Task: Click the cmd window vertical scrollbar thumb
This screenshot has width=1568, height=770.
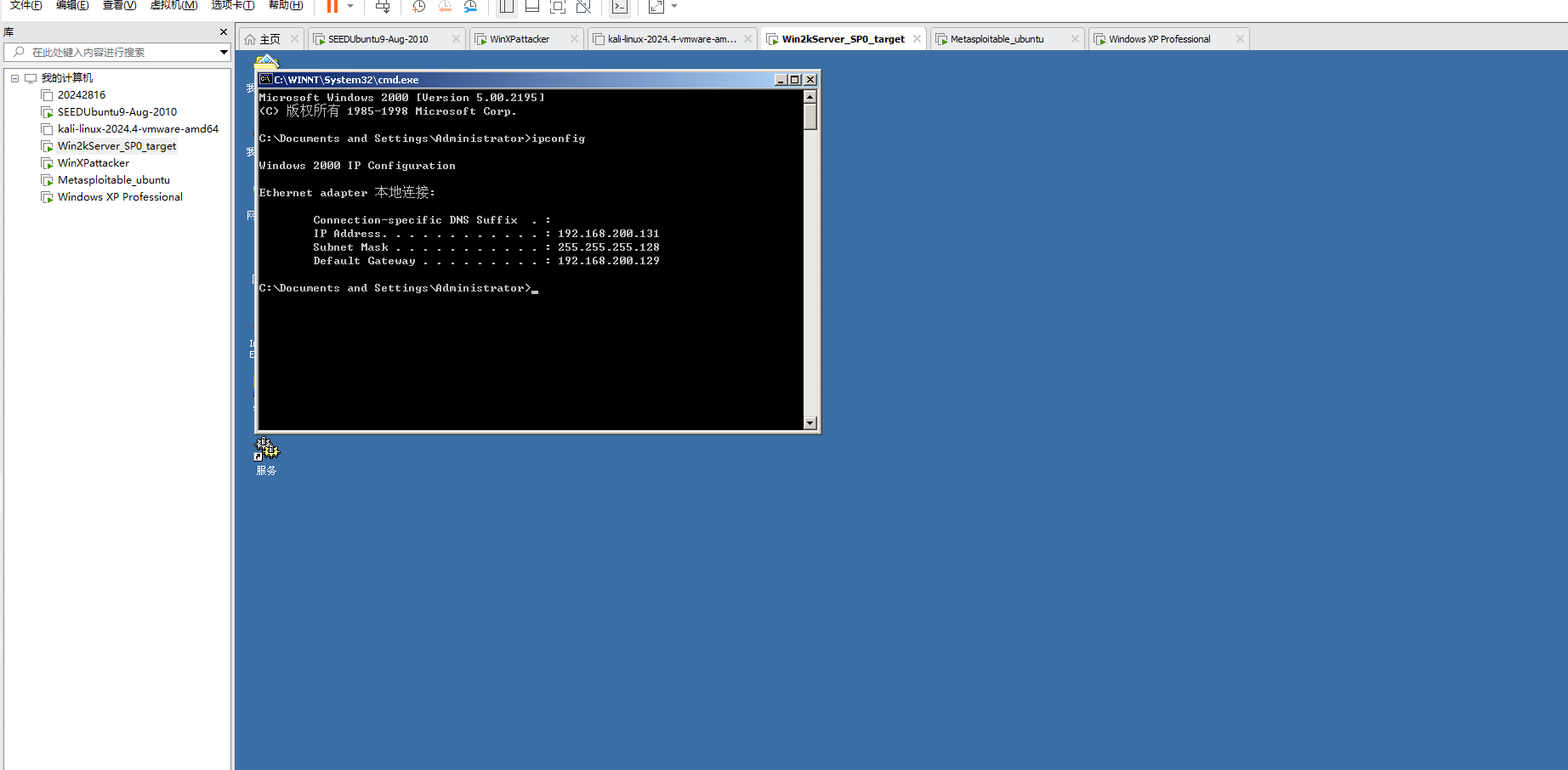Action: 810,116
